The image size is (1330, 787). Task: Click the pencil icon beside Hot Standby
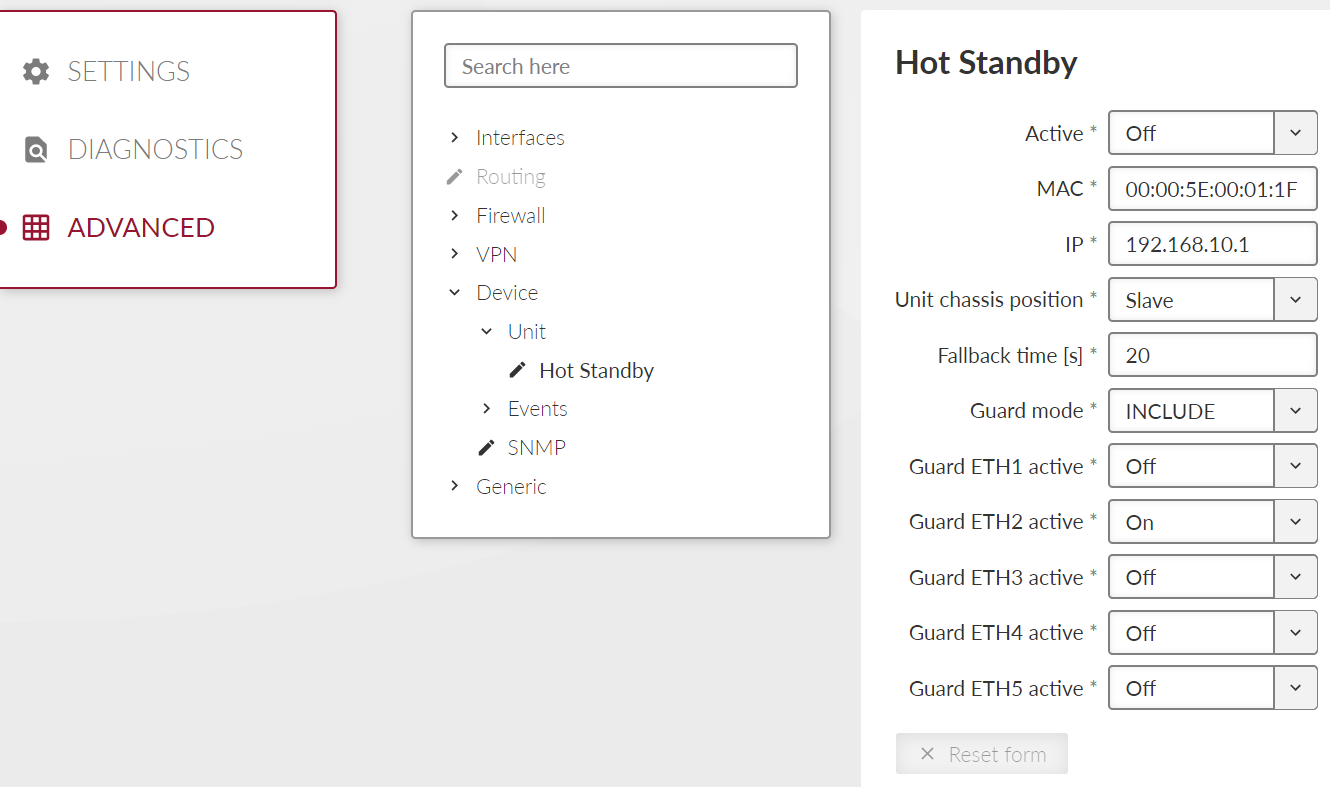click(517, 370)
